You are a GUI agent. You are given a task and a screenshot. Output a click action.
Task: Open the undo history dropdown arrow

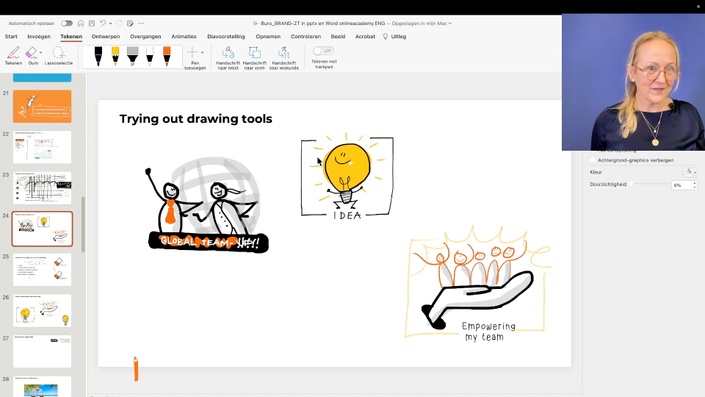pyautogui.click(x=111, y=23)
